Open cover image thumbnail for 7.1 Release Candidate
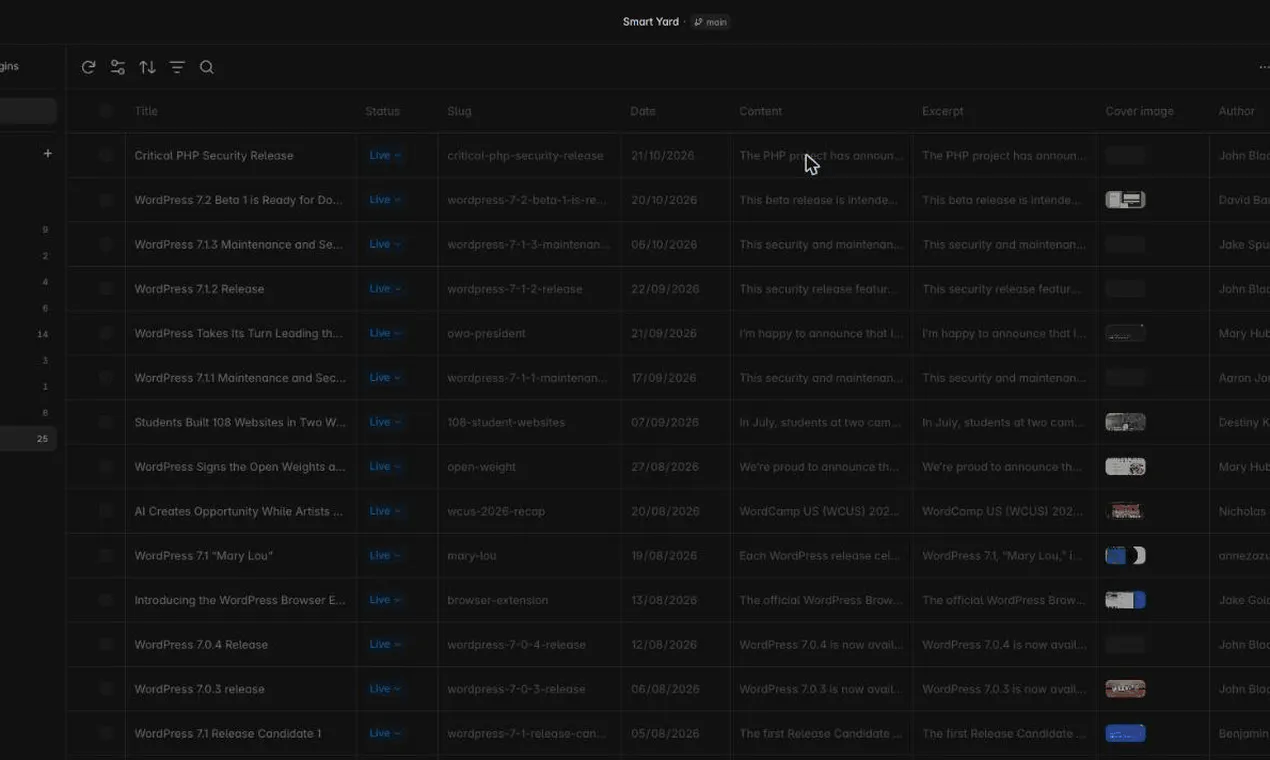Screen dimensions: 1270x760 [x=1125, y=733]
